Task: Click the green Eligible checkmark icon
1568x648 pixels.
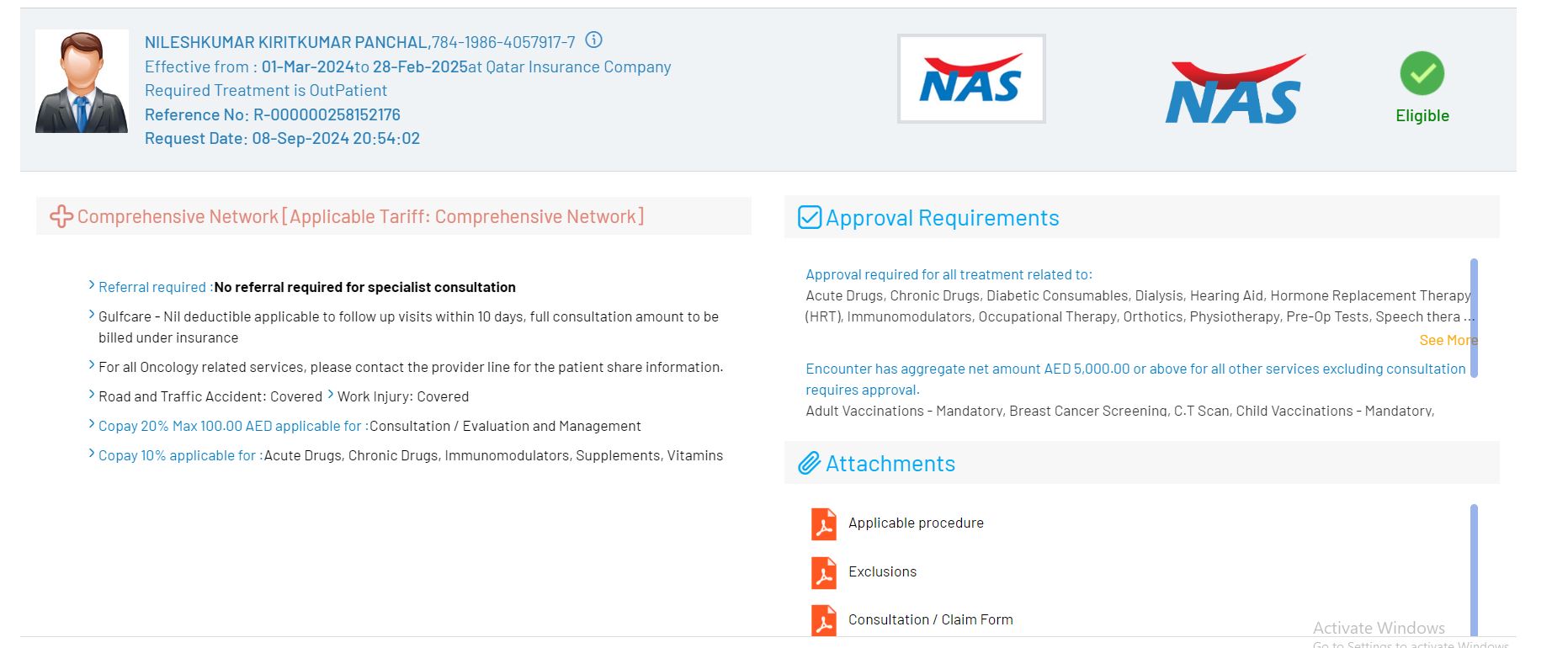Action: coord(1422,73)
